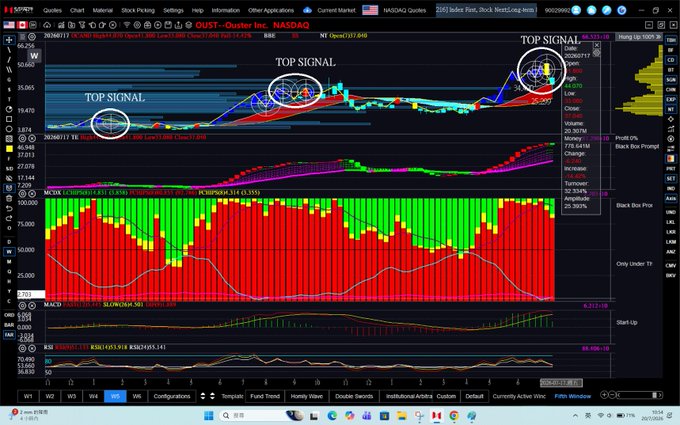Screen dimensions: 680x425
Task: Click the zoom in plus icon at bottom
Action: click(x=604, y=395)
